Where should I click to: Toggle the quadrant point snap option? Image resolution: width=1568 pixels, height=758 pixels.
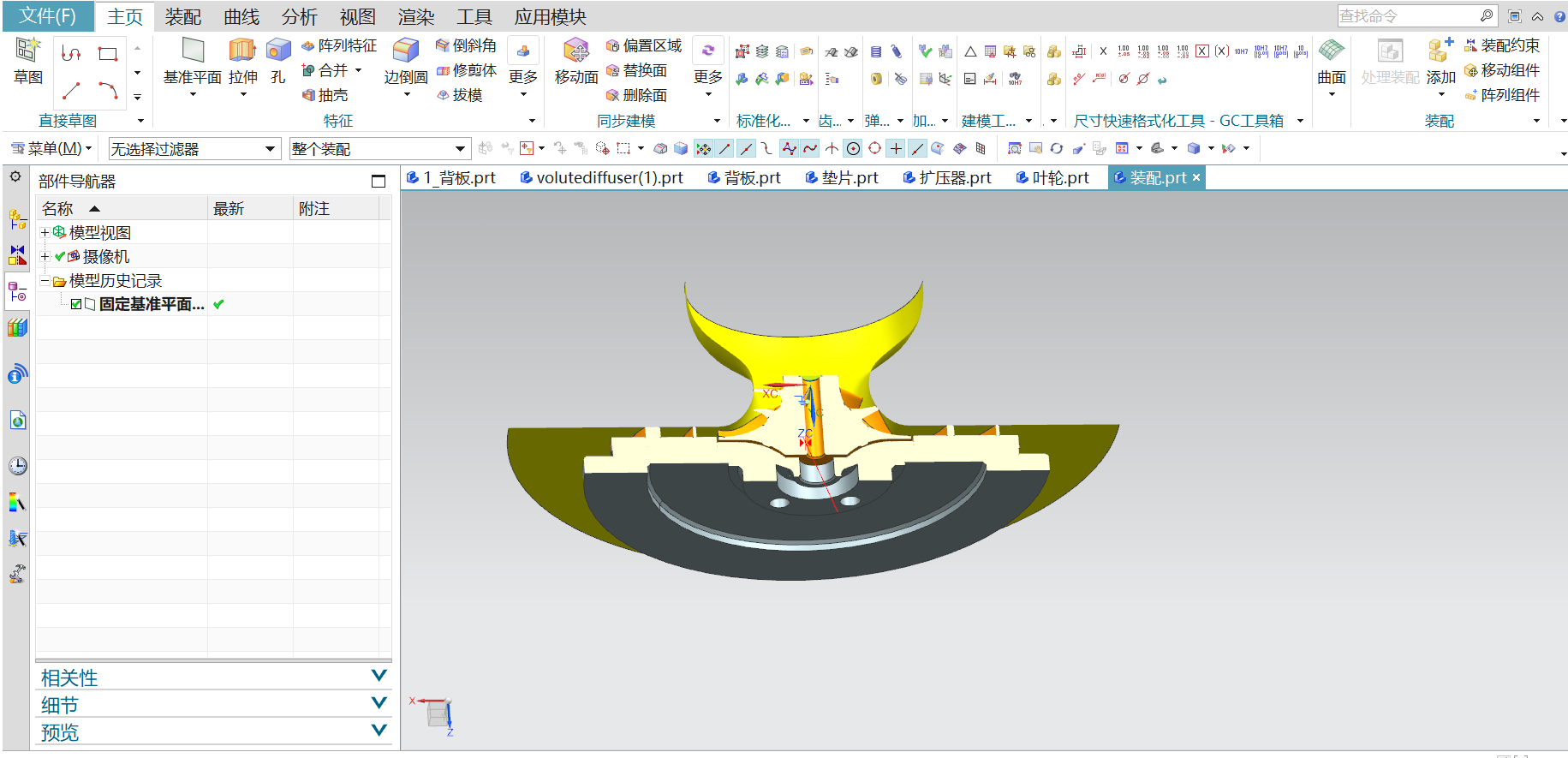pos(874,149)
